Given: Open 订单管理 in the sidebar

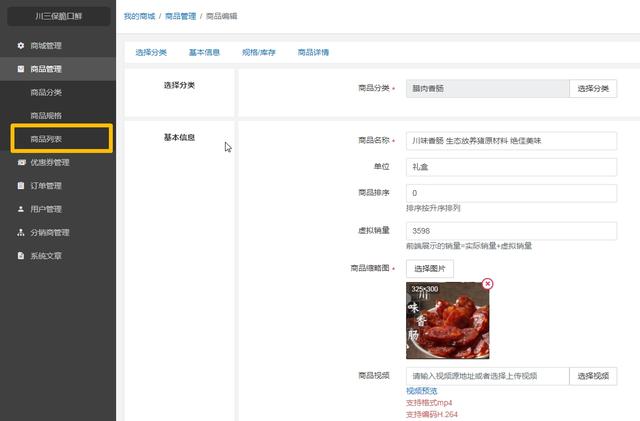Looking at the screenshot, I should [x=58, y=185].
